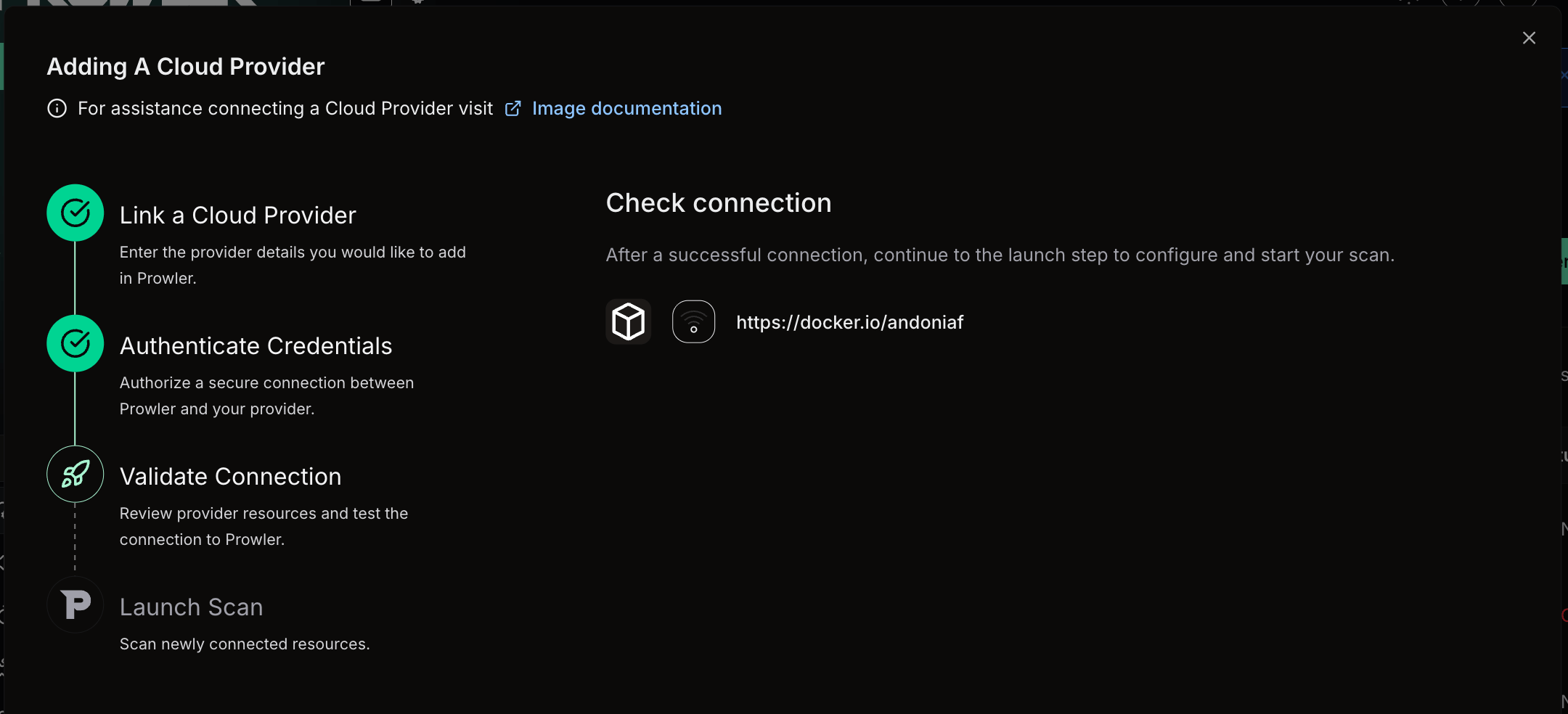
Task: Click the Adding A Cloud Provider title
Action: tap(186, 67)
